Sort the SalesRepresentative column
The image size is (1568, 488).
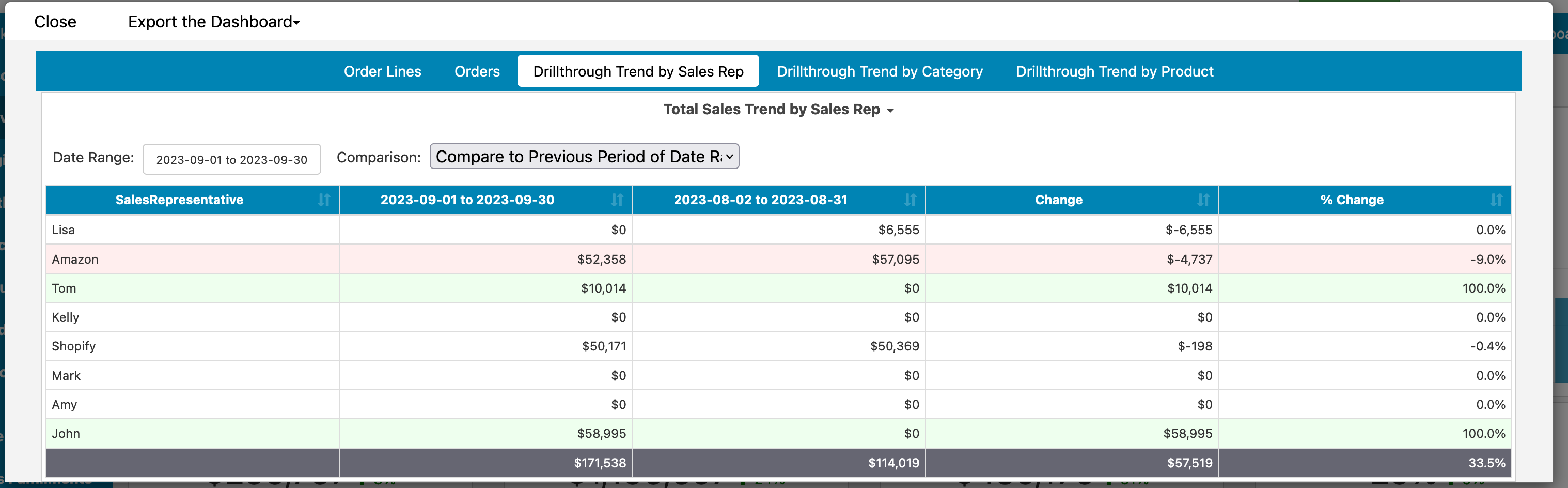324,200
